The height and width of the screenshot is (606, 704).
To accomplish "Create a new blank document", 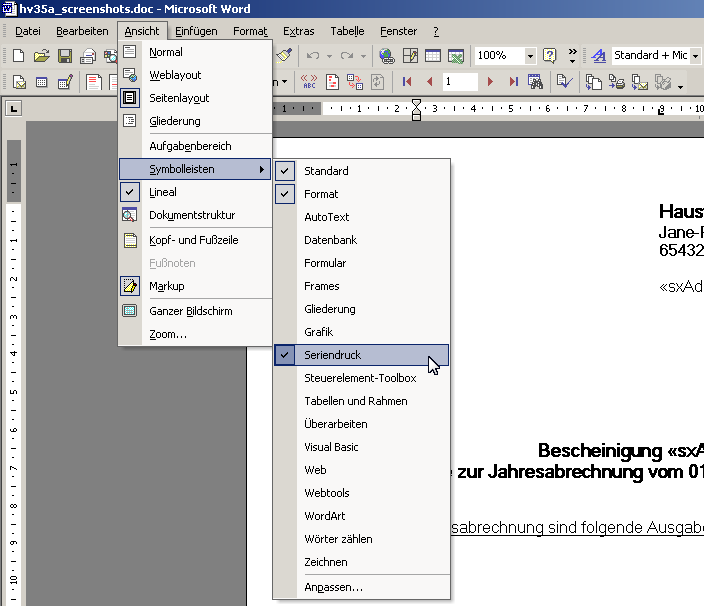I will coord(18,56).
